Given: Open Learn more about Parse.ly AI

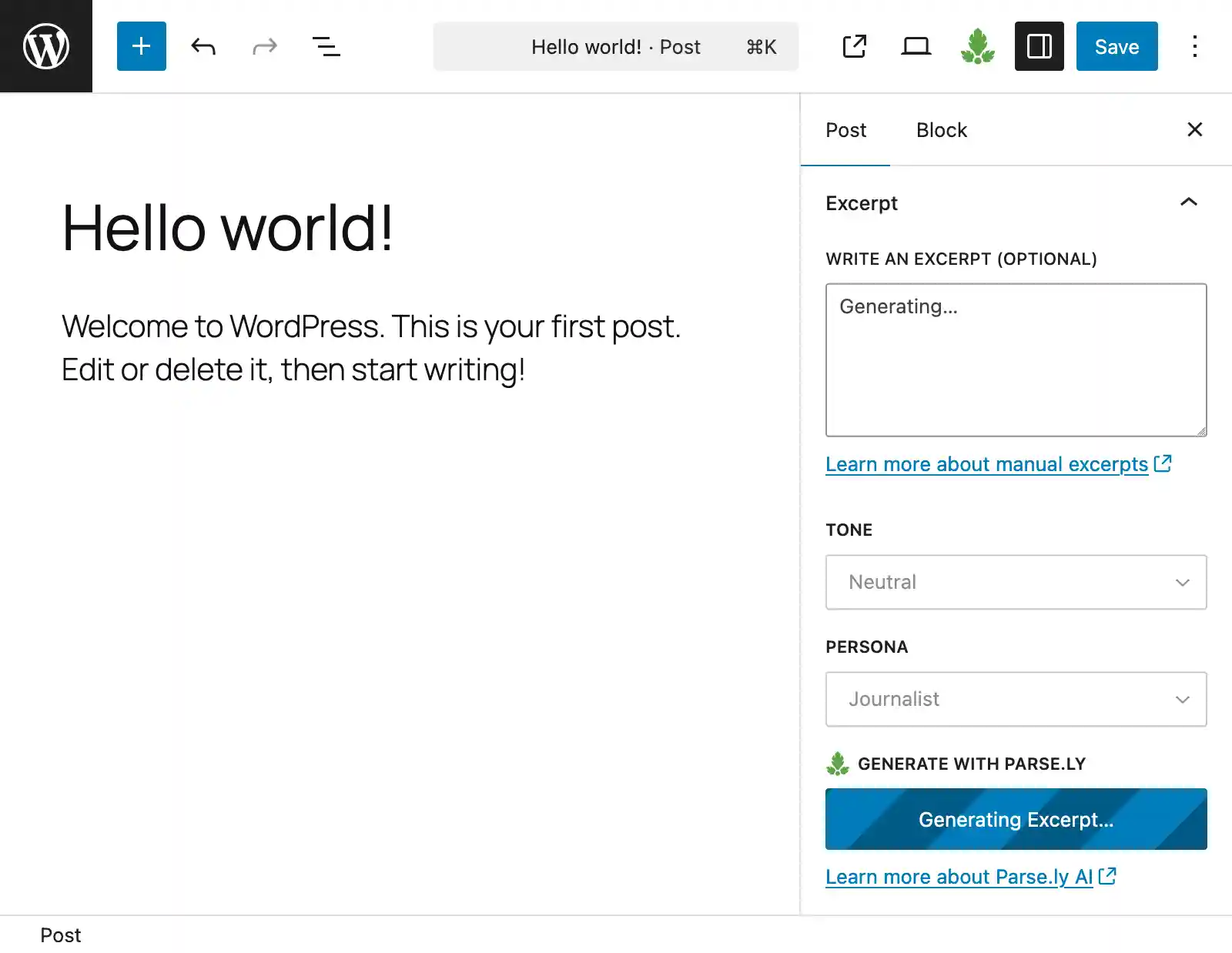Looking at the screenshot, I should (959, 876).
